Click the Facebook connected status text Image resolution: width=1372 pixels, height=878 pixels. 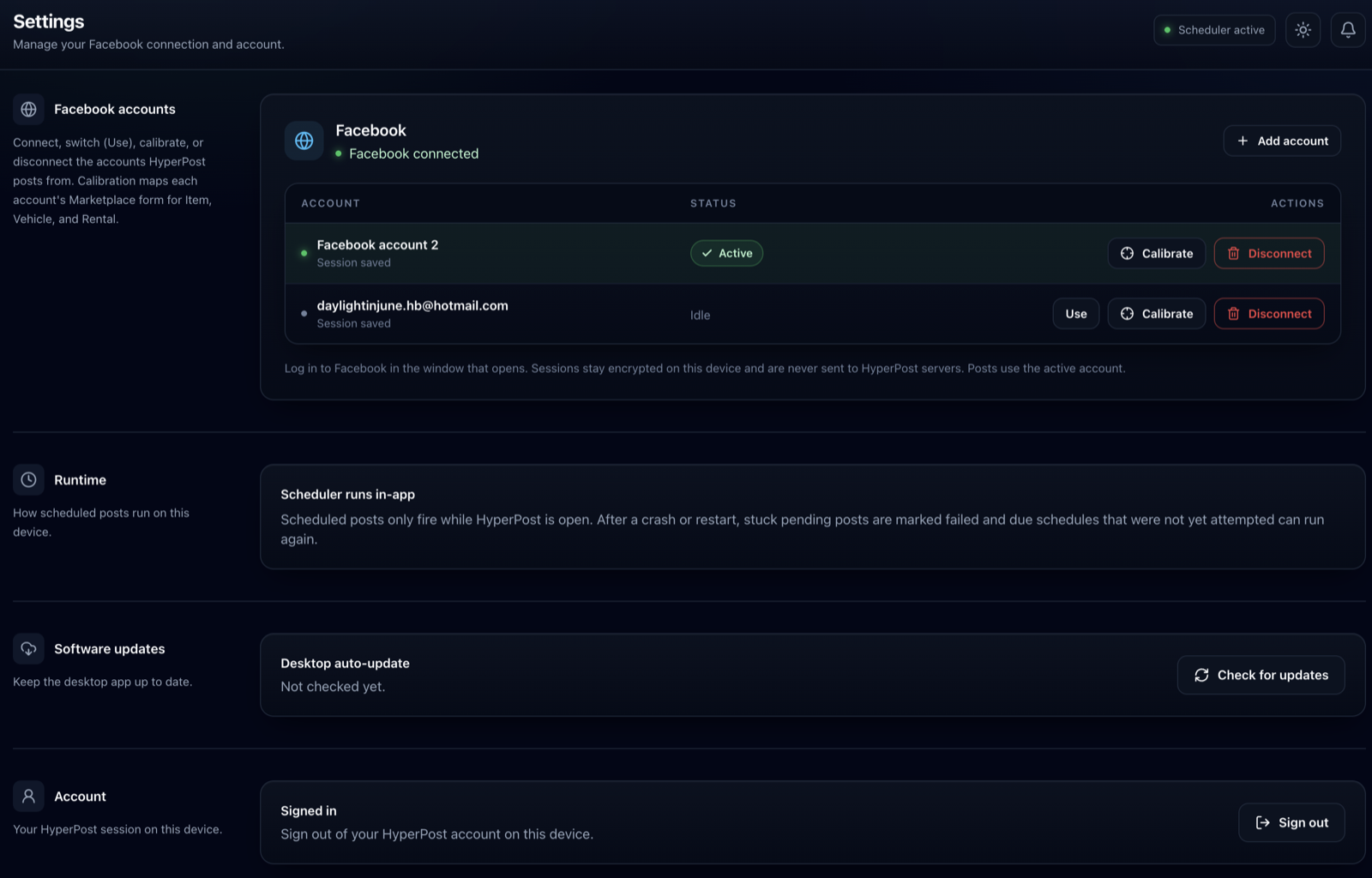click(x=413, y=153)
